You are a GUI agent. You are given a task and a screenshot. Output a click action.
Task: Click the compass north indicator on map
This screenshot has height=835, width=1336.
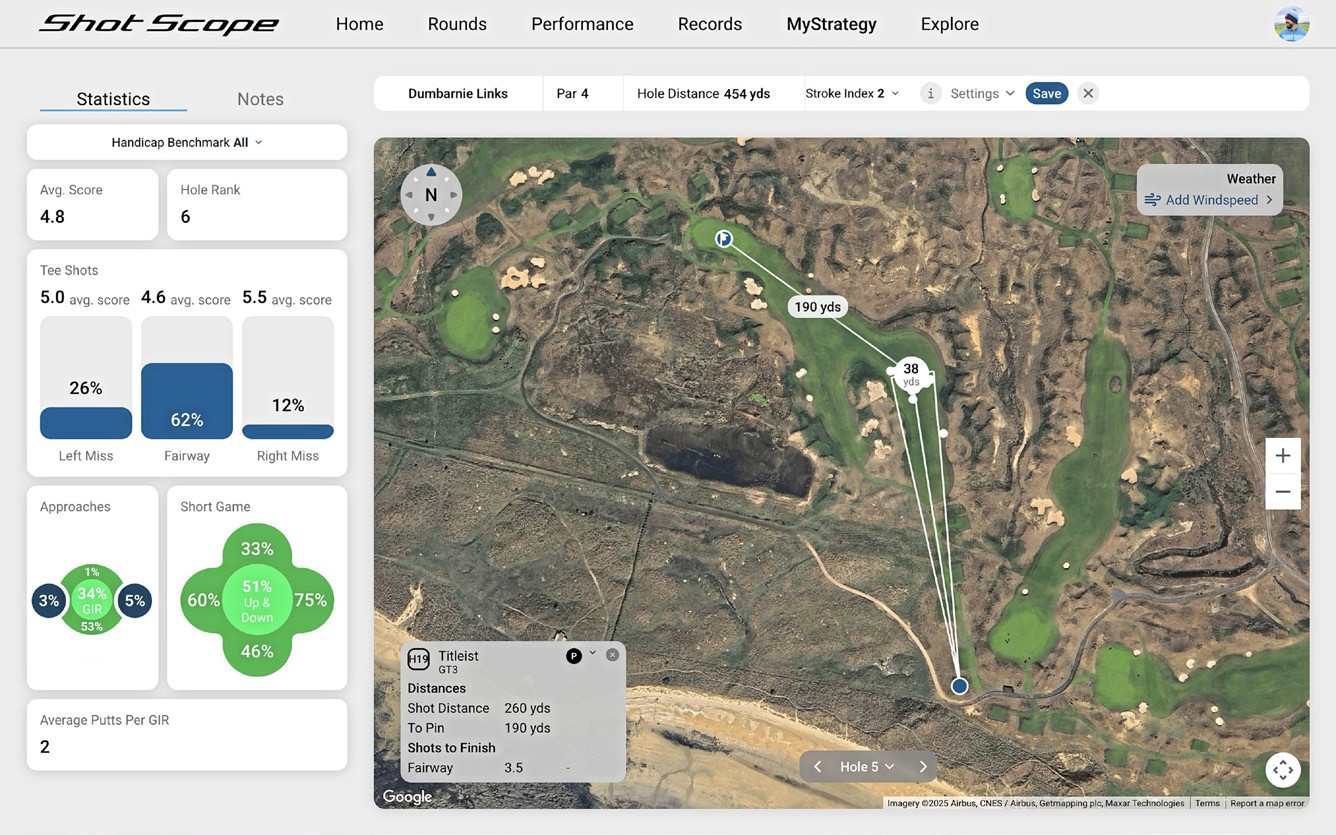(431, 195)
